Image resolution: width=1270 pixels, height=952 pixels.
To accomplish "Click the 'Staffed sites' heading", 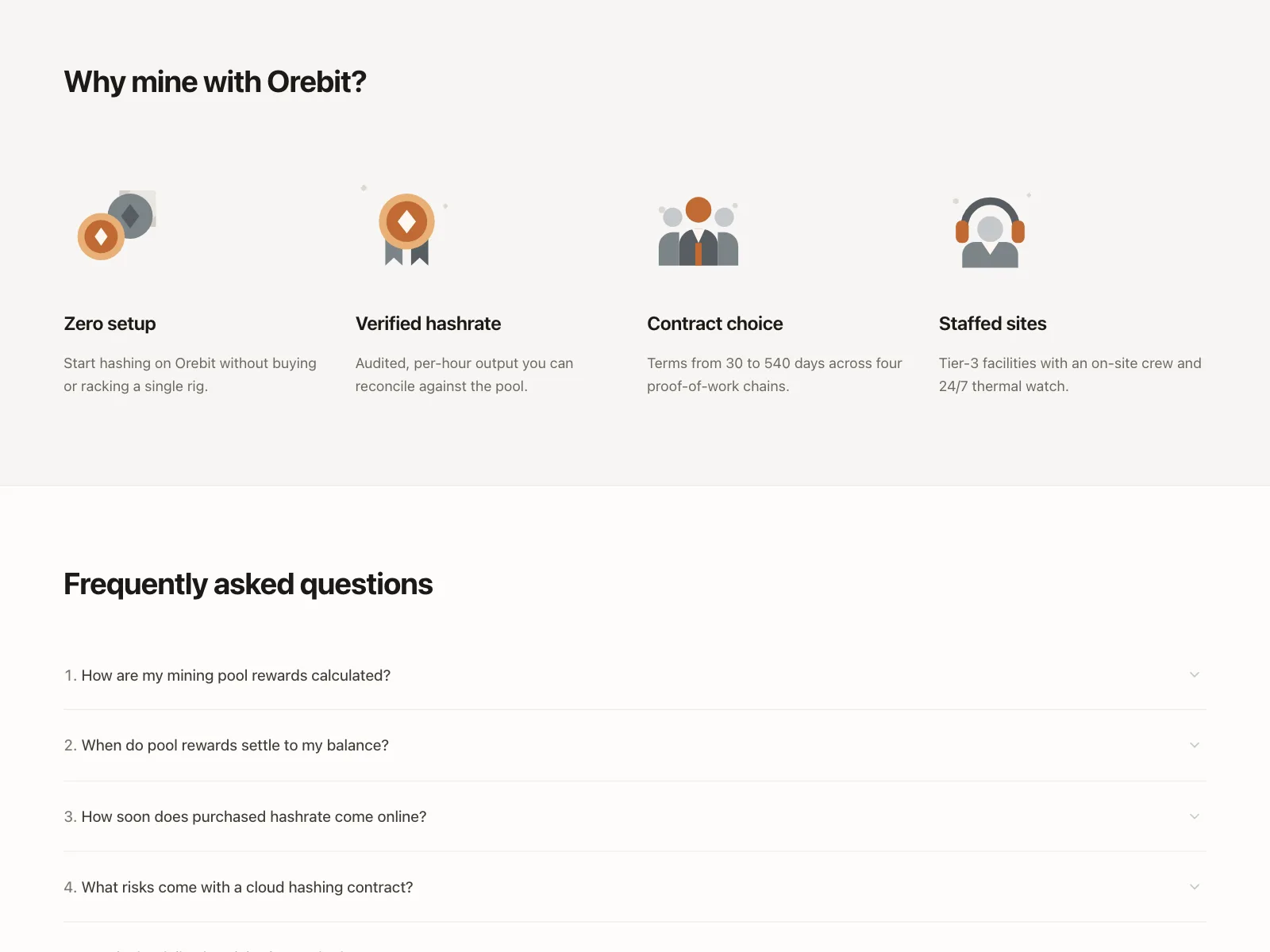I will click(992, 324).
